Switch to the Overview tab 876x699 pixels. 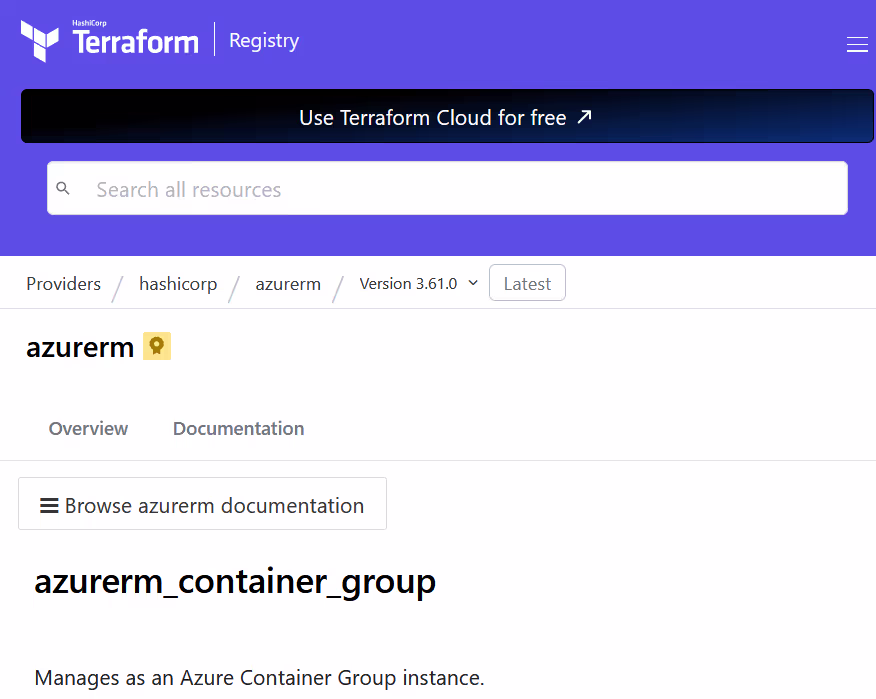click(88, 429)
